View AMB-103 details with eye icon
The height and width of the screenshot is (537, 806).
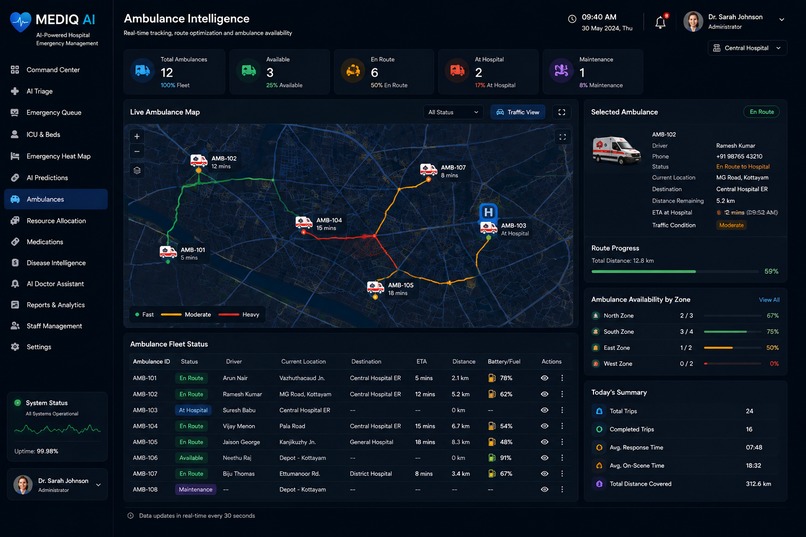544,410
